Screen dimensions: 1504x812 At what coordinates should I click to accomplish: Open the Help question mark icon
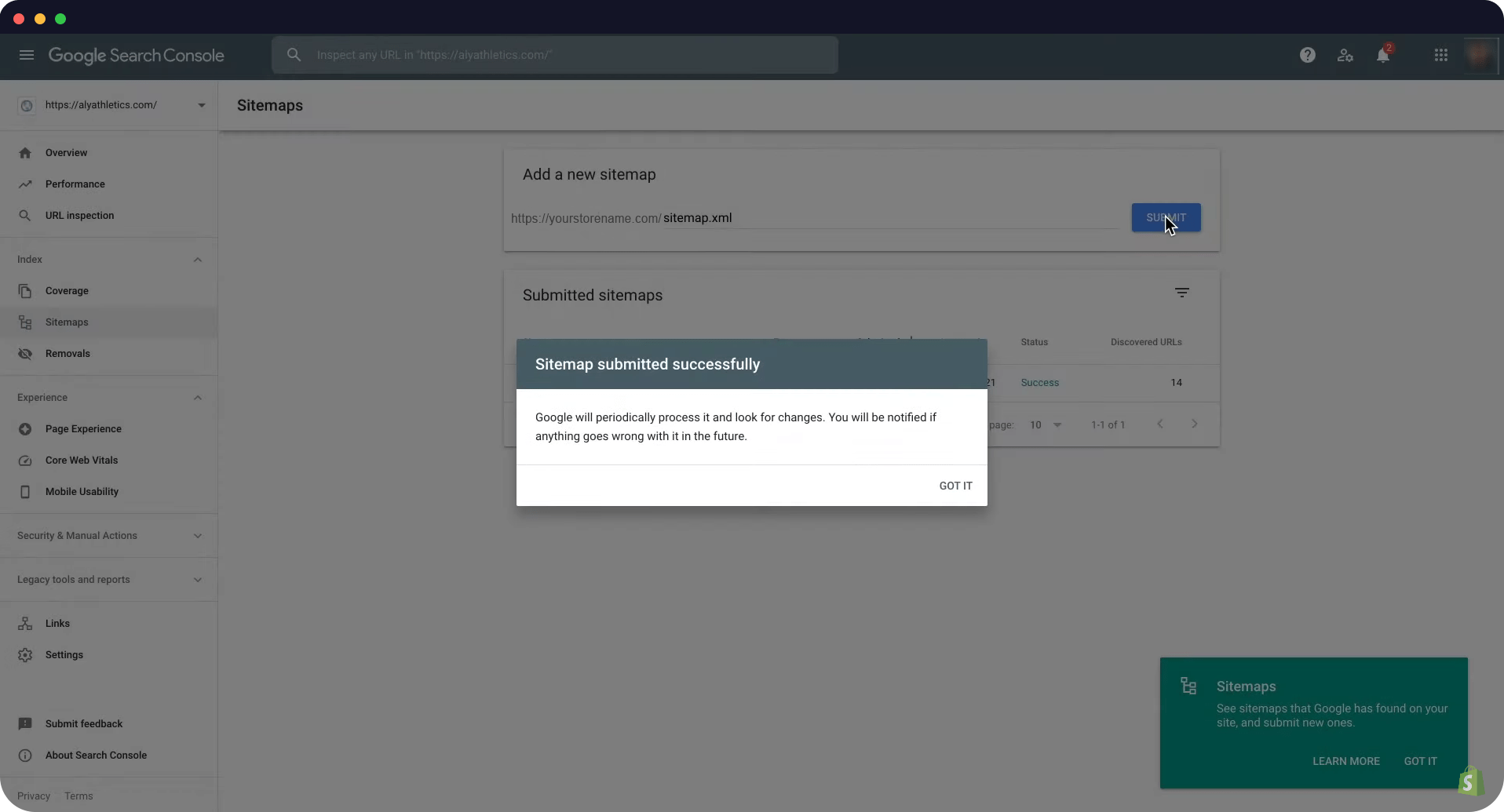point(1308,55)
